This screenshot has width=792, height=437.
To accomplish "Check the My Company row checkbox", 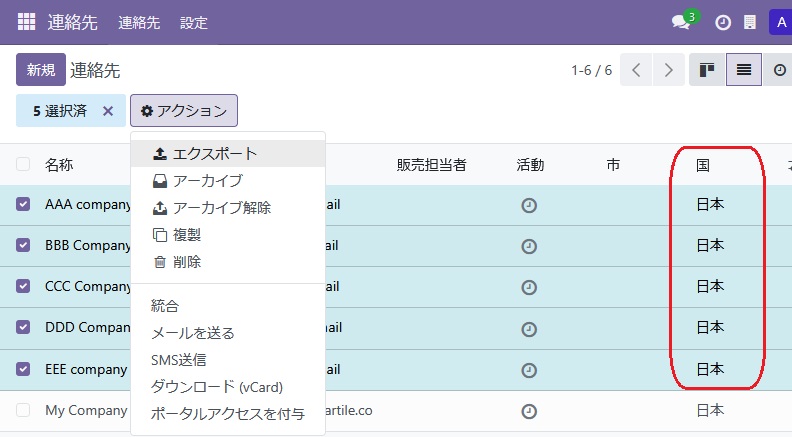I will (x=23, y=410).
